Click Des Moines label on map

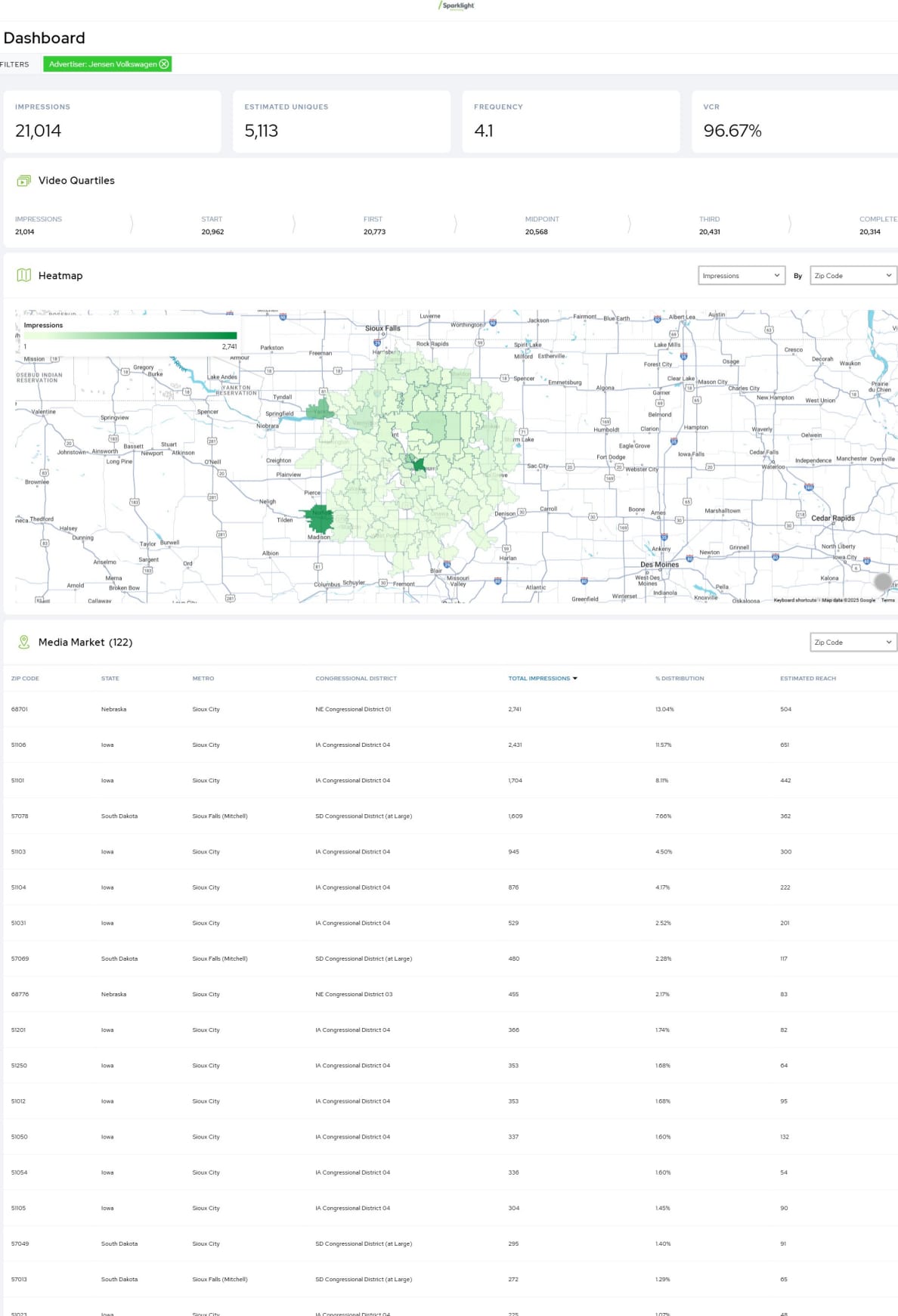659,565
